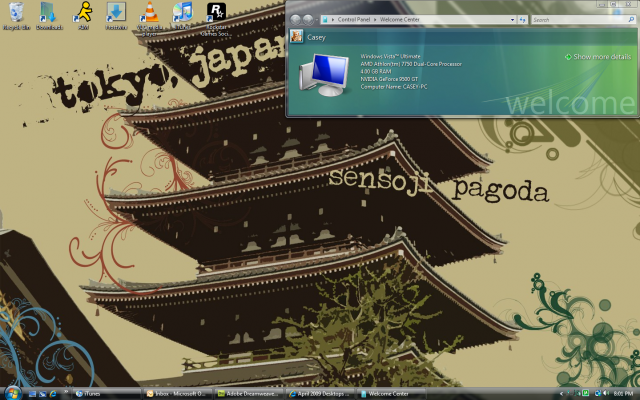The width and height of the screenshot is (640, 400).
Task: Click Casey's user account picture
Action: tap(296, 36)
